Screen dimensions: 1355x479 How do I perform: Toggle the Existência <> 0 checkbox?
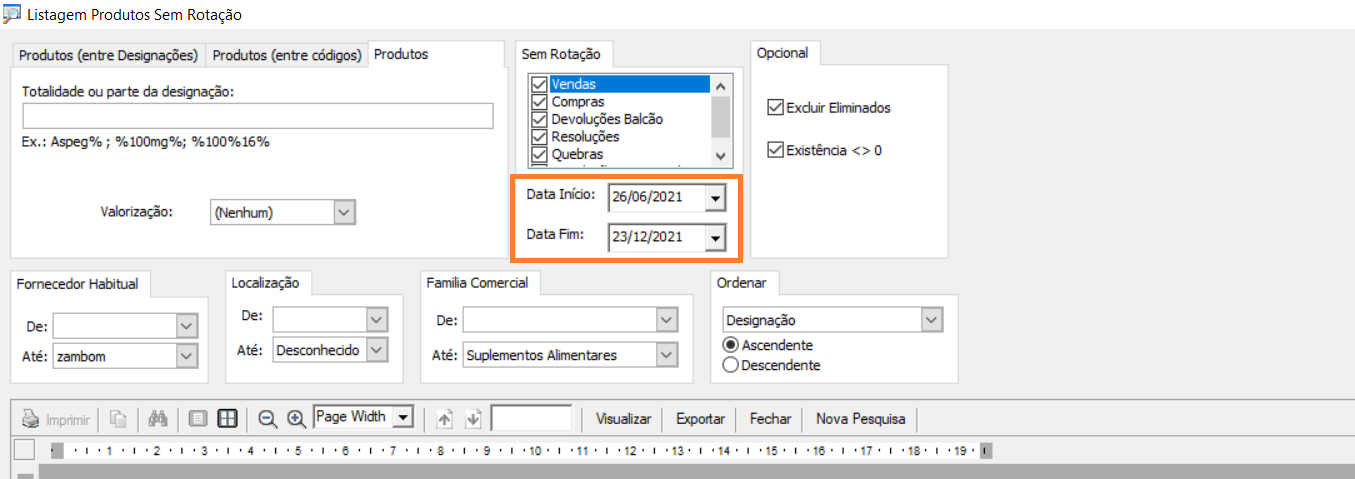point(775,150)
